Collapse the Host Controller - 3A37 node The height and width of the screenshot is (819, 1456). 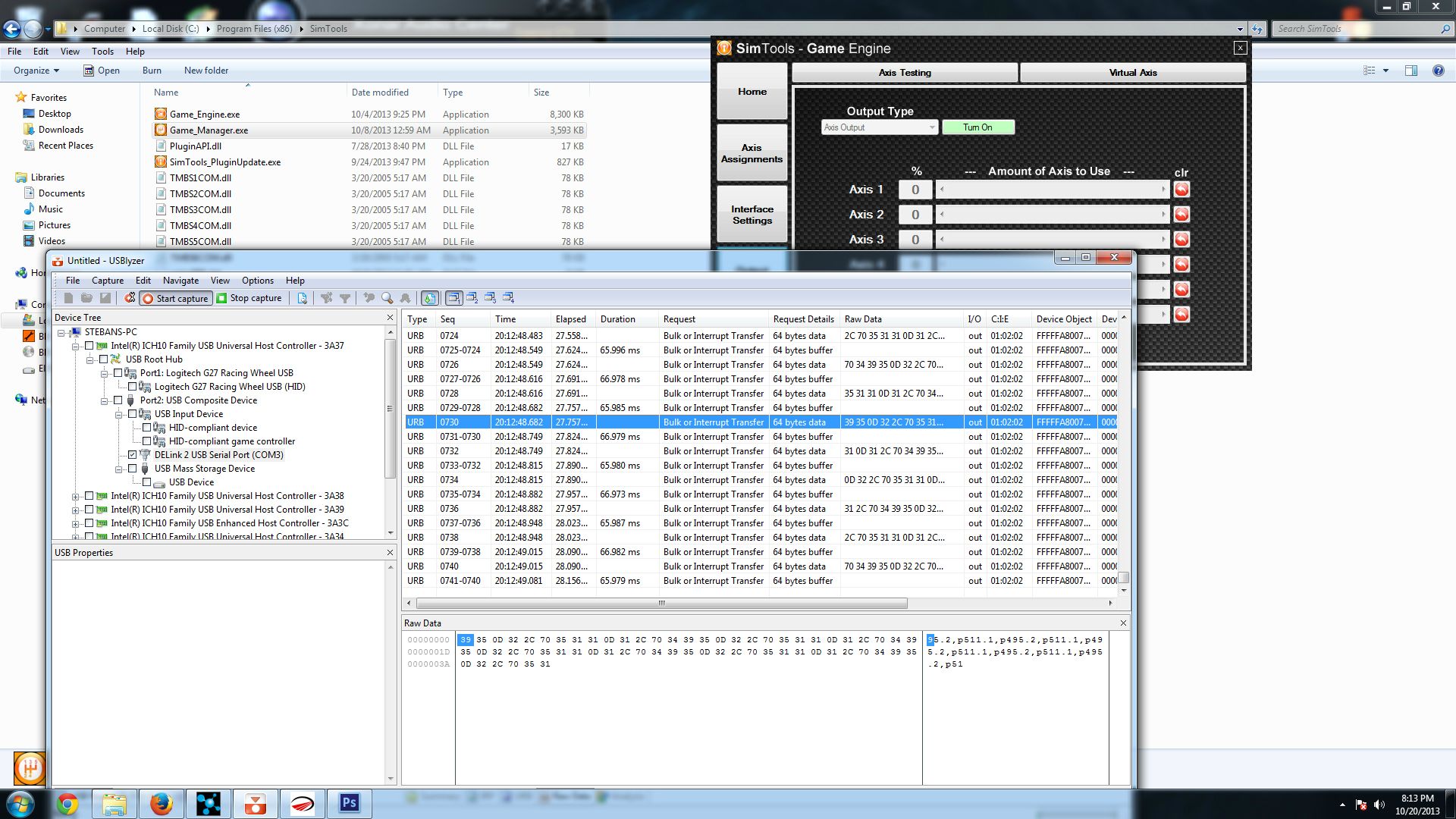[x=75, y=346]
